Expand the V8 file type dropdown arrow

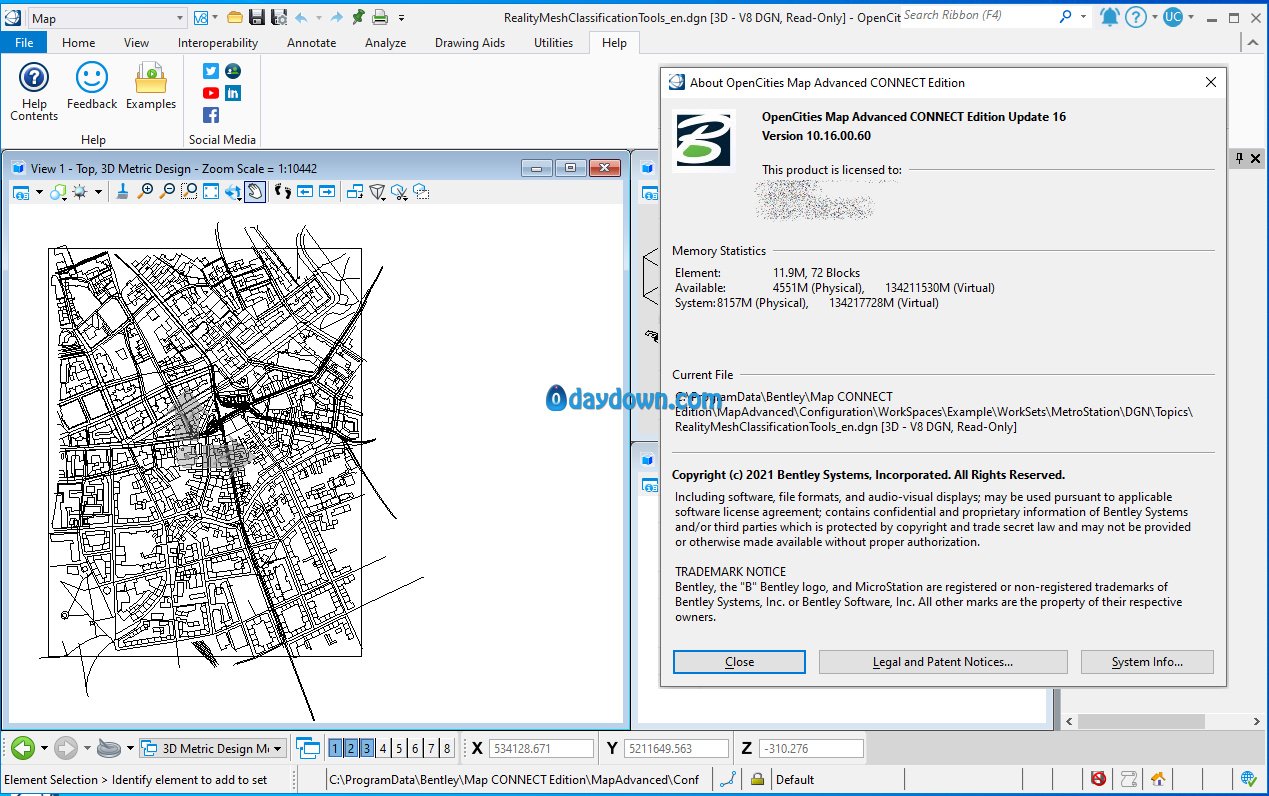point(214,18)
